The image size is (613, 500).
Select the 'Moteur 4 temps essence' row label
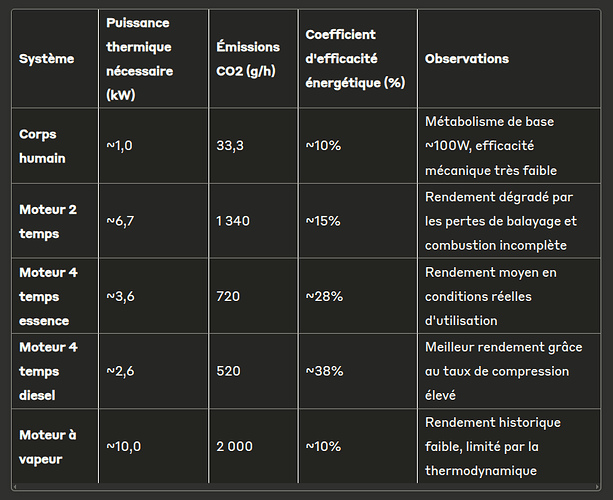(x=48, y=296)
